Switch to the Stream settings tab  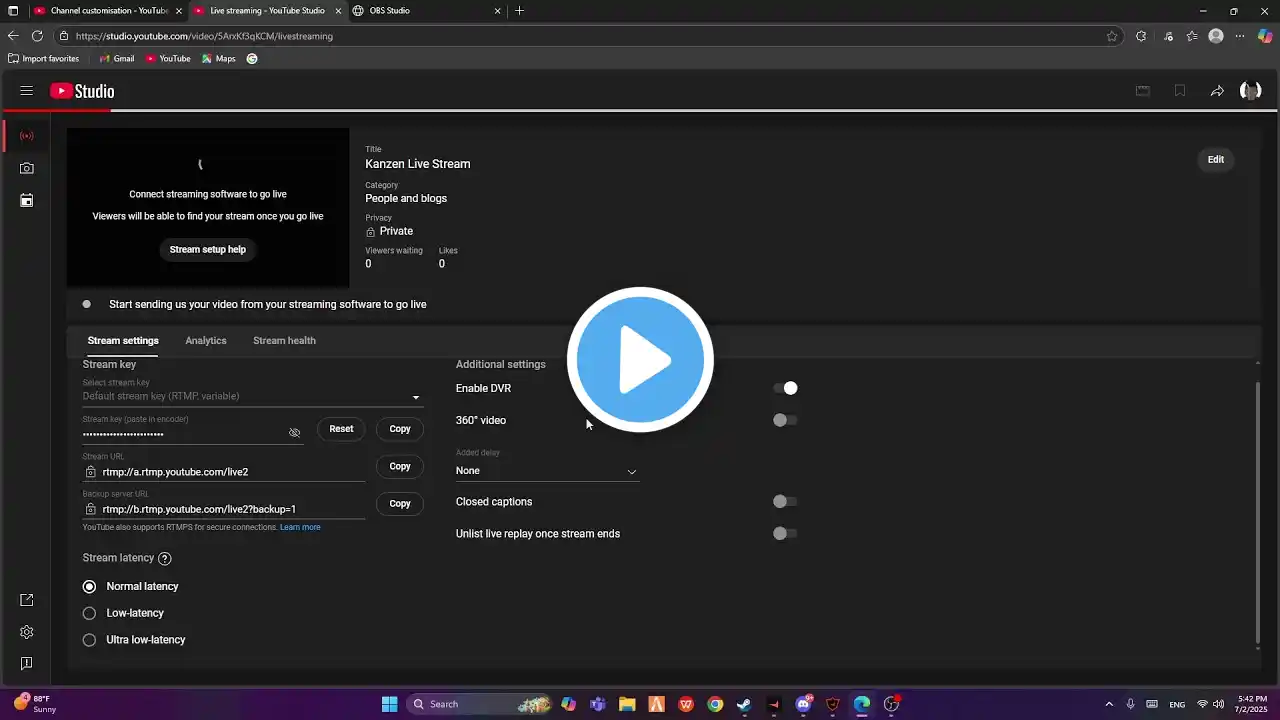[x=123, y=341]
